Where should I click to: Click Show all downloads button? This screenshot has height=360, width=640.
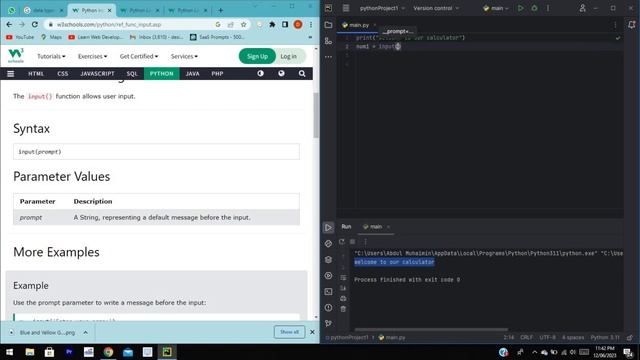coord(289,332)
